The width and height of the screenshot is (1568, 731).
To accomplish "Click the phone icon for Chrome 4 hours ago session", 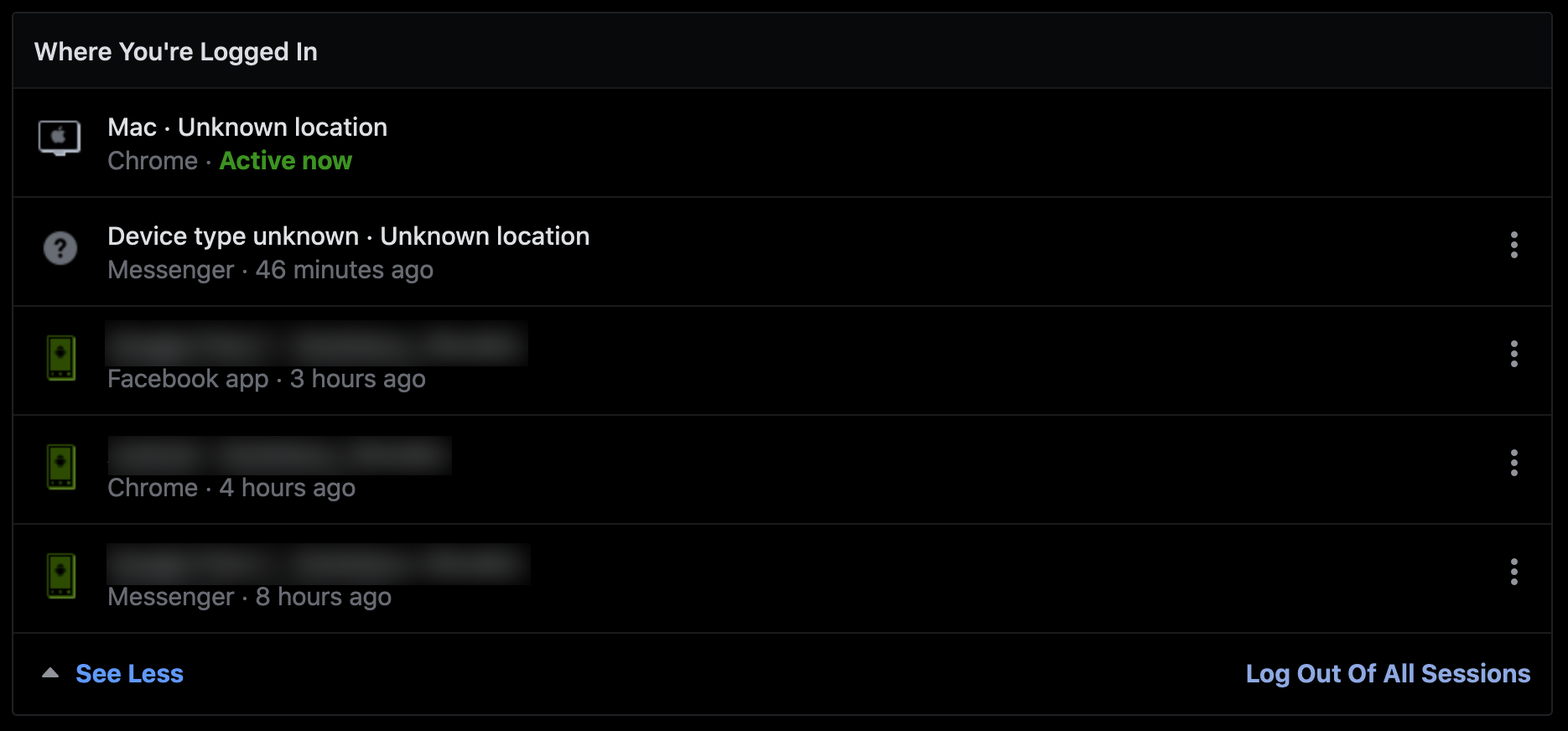I will coord(61,467).
